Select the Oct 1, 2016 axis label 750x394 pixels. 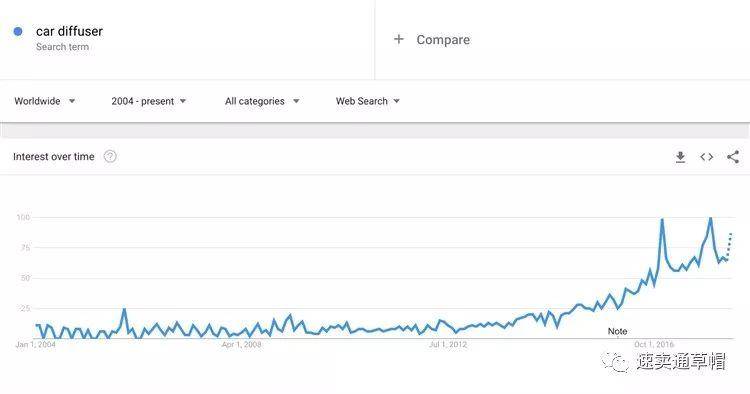coord(653,344)
